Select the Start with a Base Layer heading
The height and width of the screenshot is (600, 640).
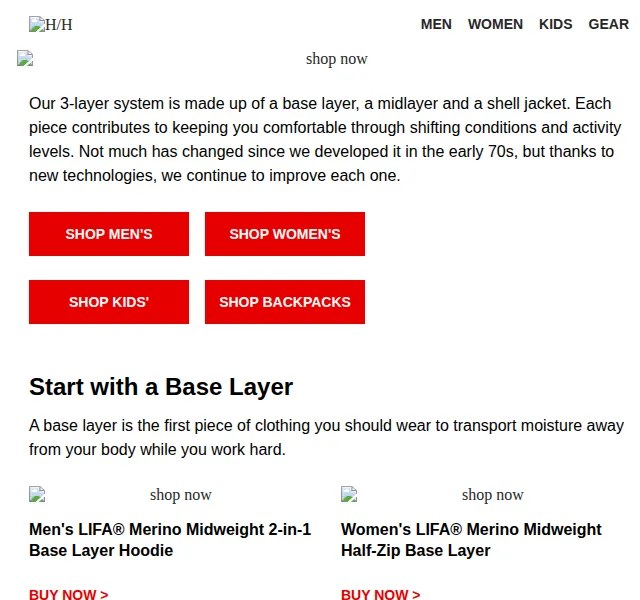pos(161,387)
